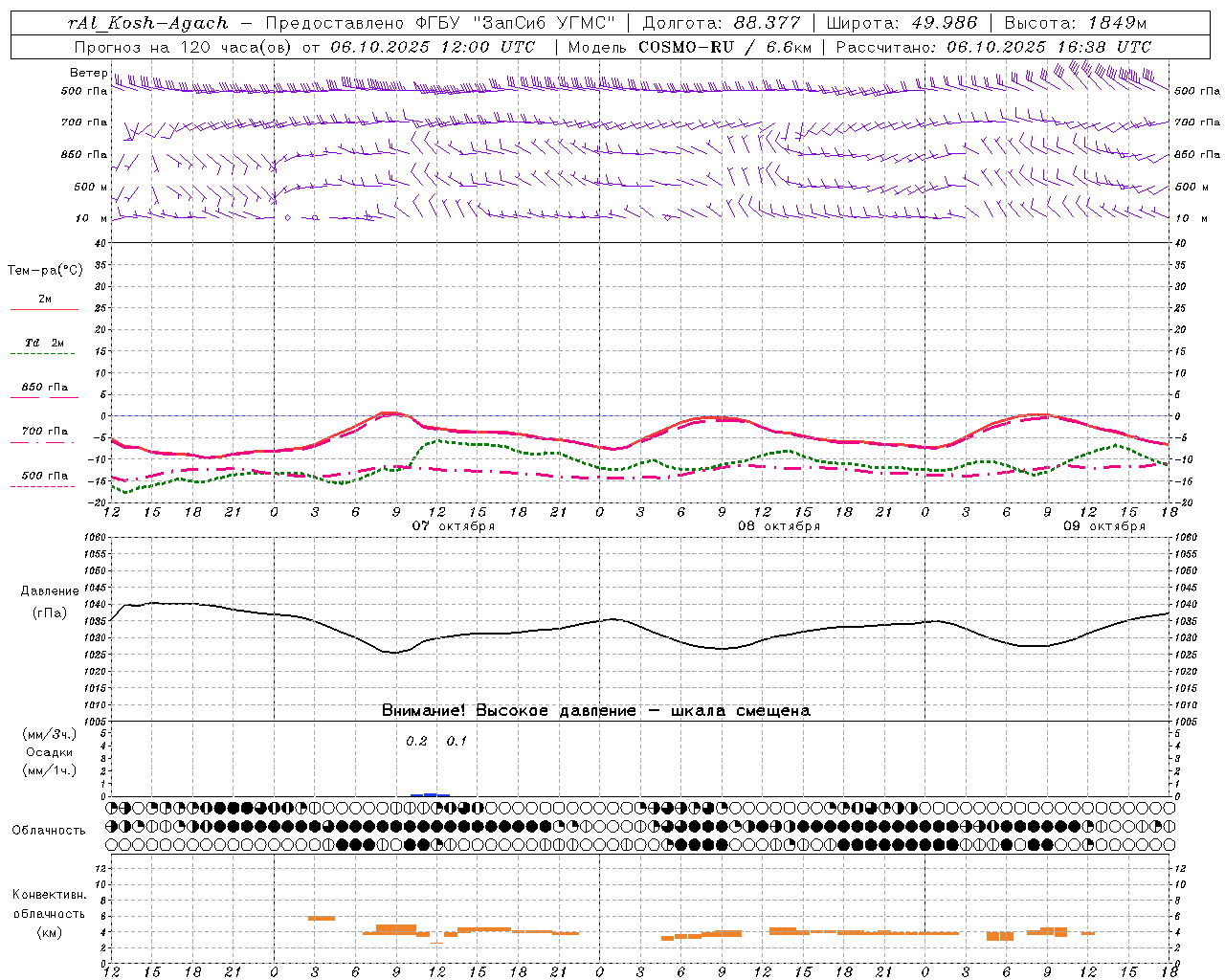
Task: Click the 'Облачность' cloud cover label
Action: click(x=49, y=831)
